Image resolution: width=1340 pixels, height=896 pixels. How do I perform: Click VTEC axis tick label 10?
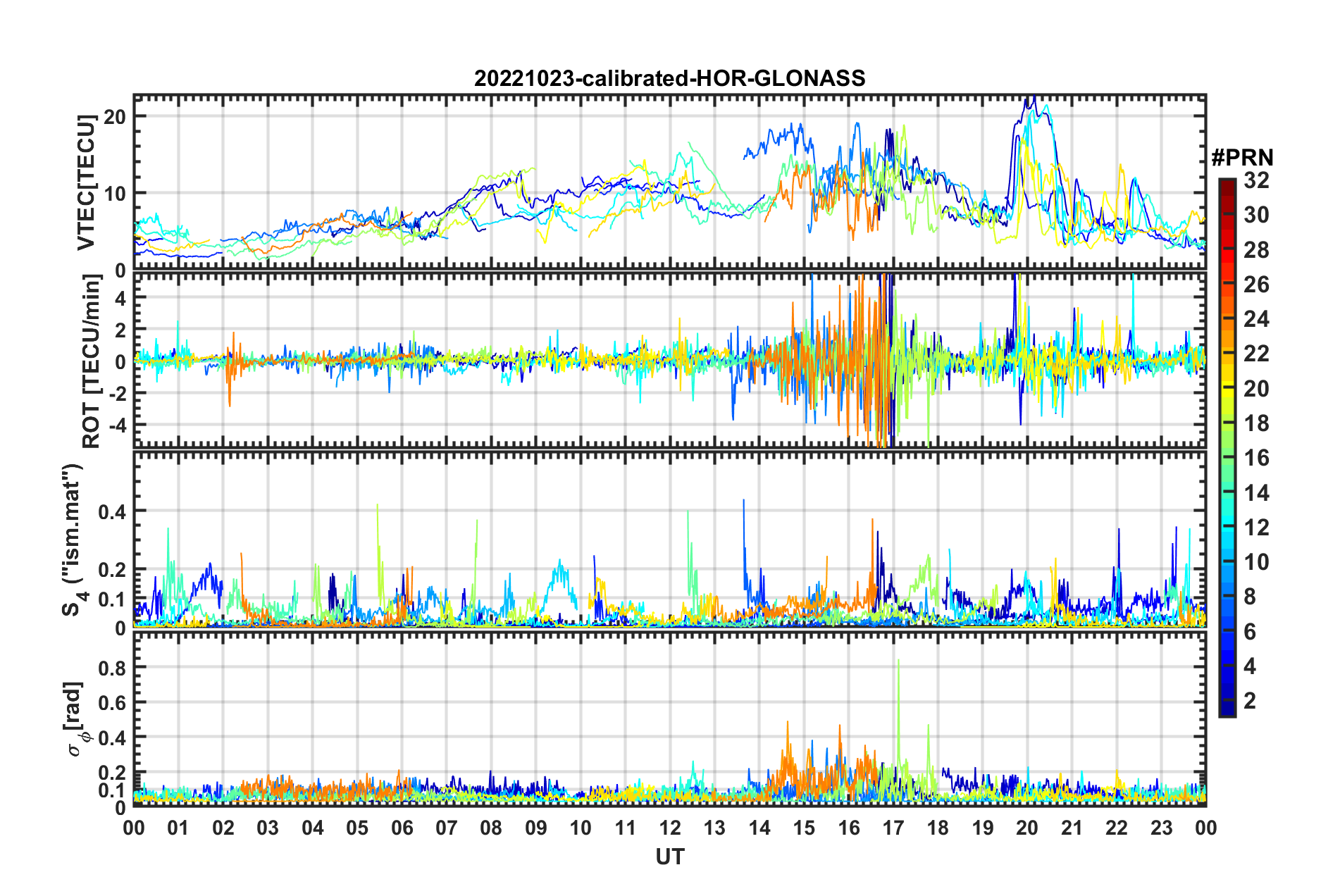coord(115,193)
